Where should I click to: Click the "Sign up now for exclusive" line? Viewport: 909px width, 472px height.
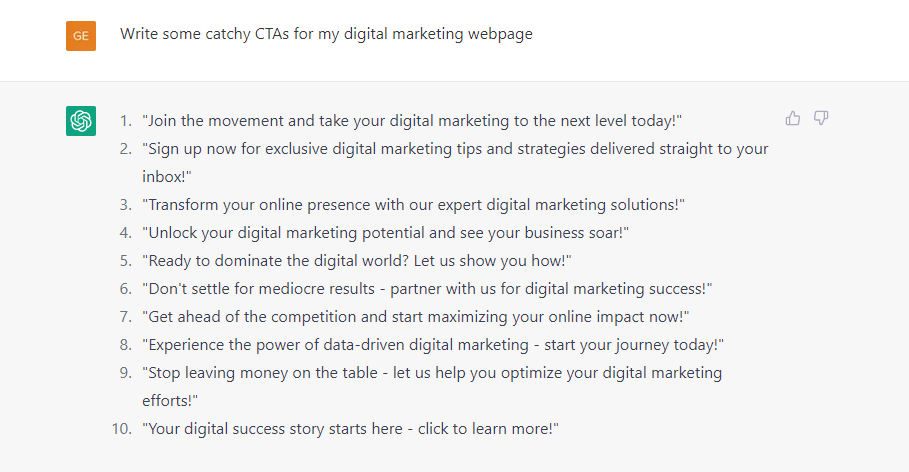[455, 149]
